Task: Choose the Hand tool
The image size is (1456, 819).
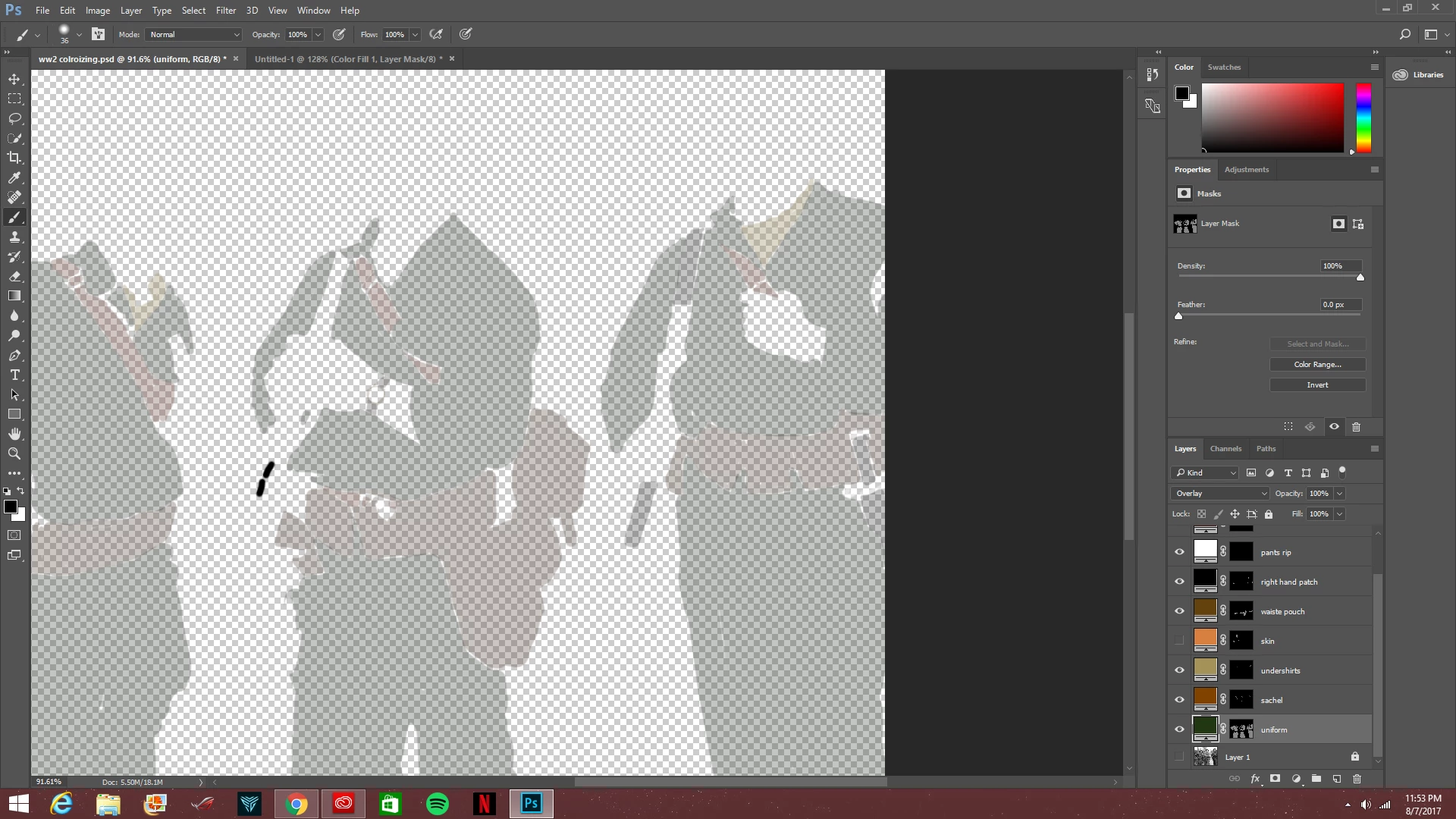Action: tap(14, 434)
